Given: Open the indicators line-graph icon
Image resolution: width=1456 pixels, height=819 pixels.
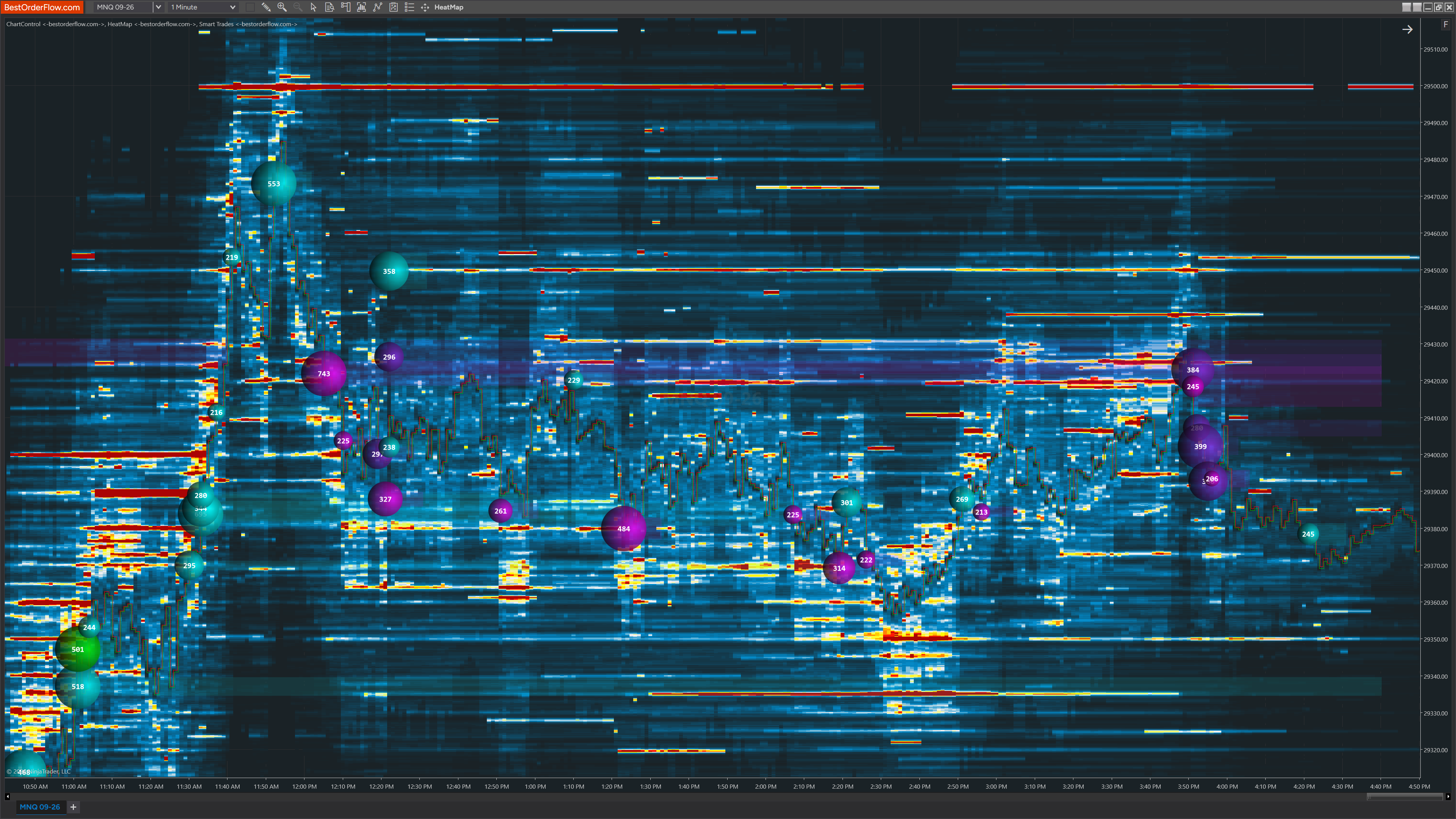Looking at the screenshot, I should pyautogui.click(x=378, y=7).
